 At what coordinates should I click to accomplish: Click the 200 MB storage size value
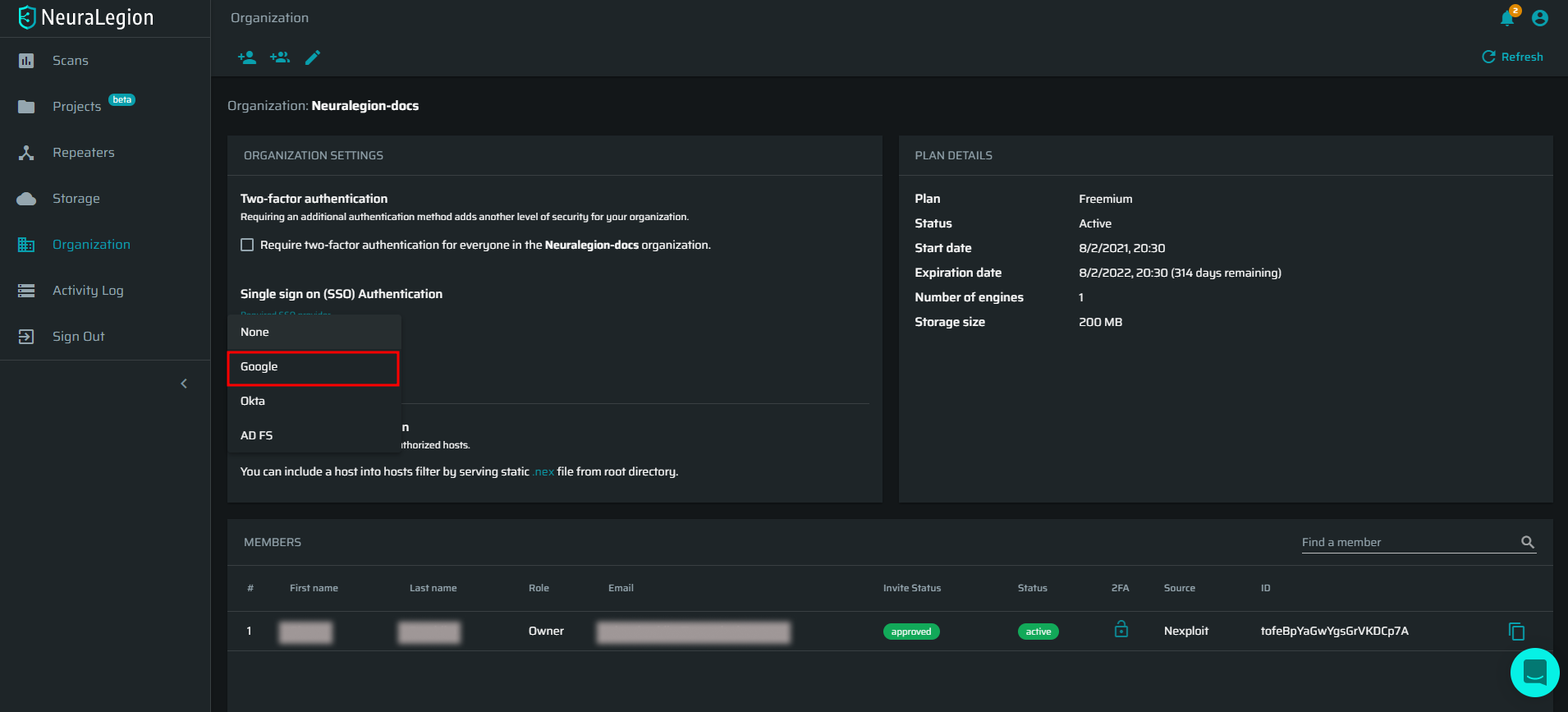click(x=1100, y=322)
